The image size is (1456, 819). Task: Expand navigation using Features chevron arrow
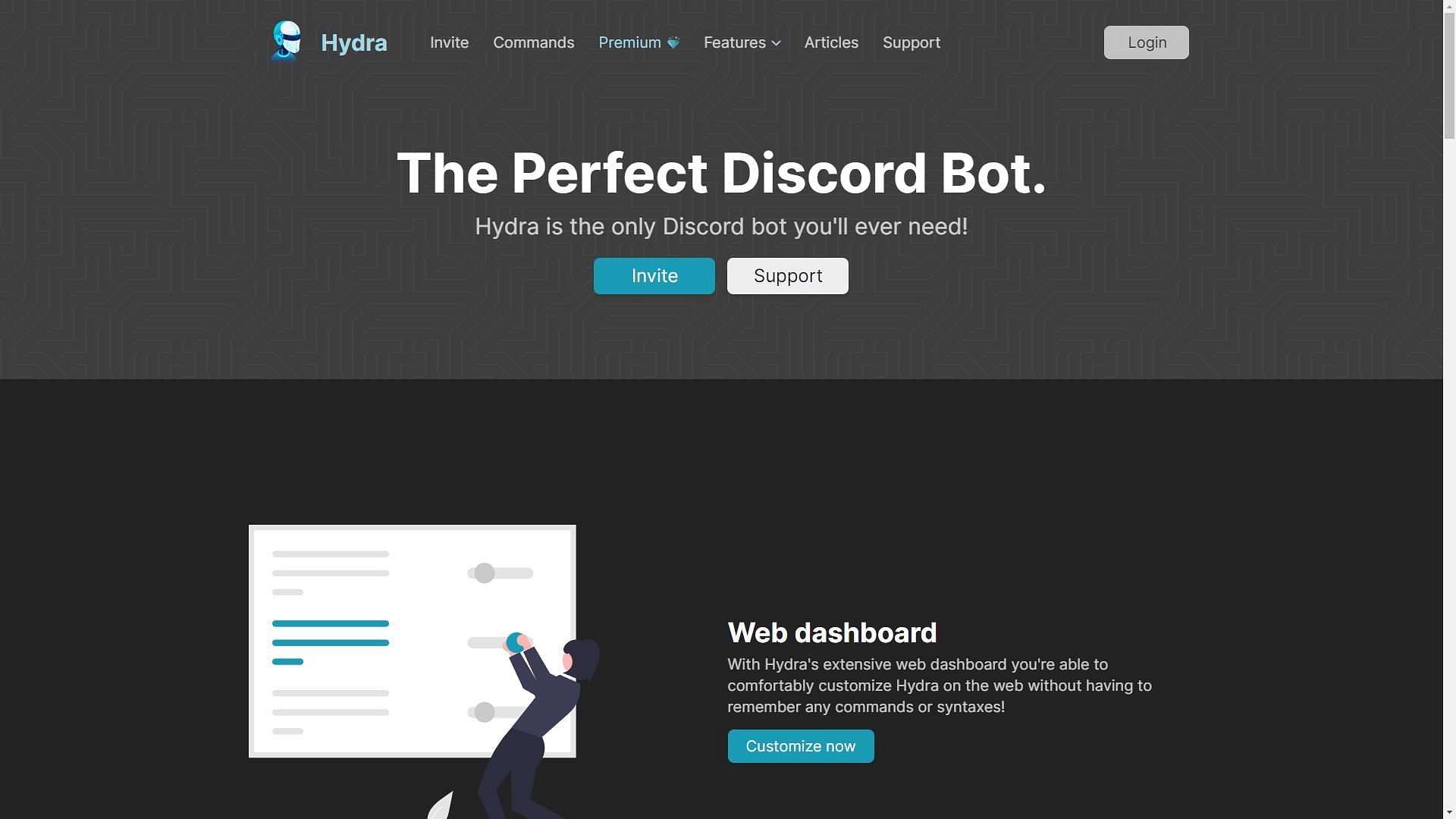coord(776,43)
